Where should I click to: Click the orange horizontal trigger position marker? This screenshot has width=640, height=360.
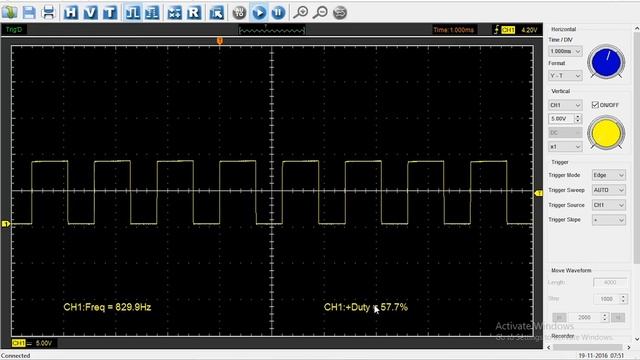pyautogui.click(x=220, y=41)
